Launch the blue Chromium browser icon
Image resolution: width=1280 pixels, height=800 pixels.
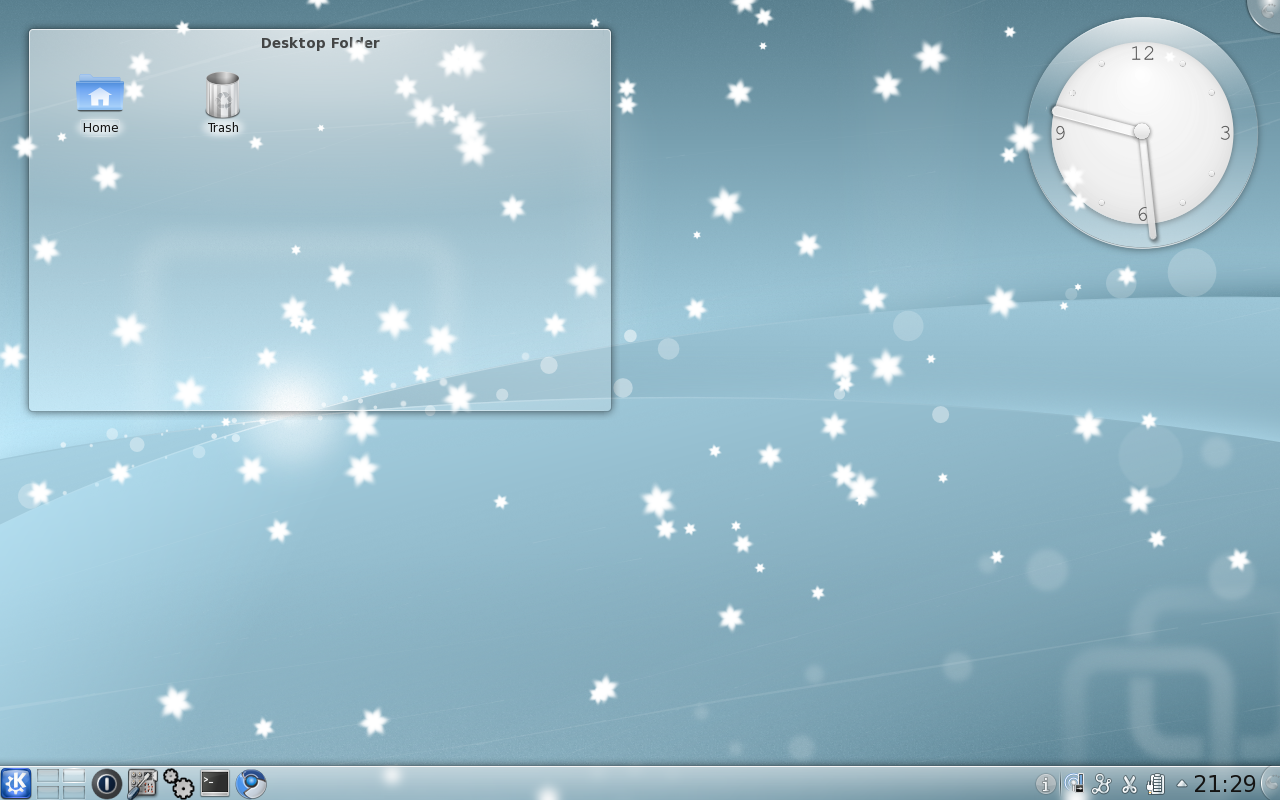[x=251, y=783]
